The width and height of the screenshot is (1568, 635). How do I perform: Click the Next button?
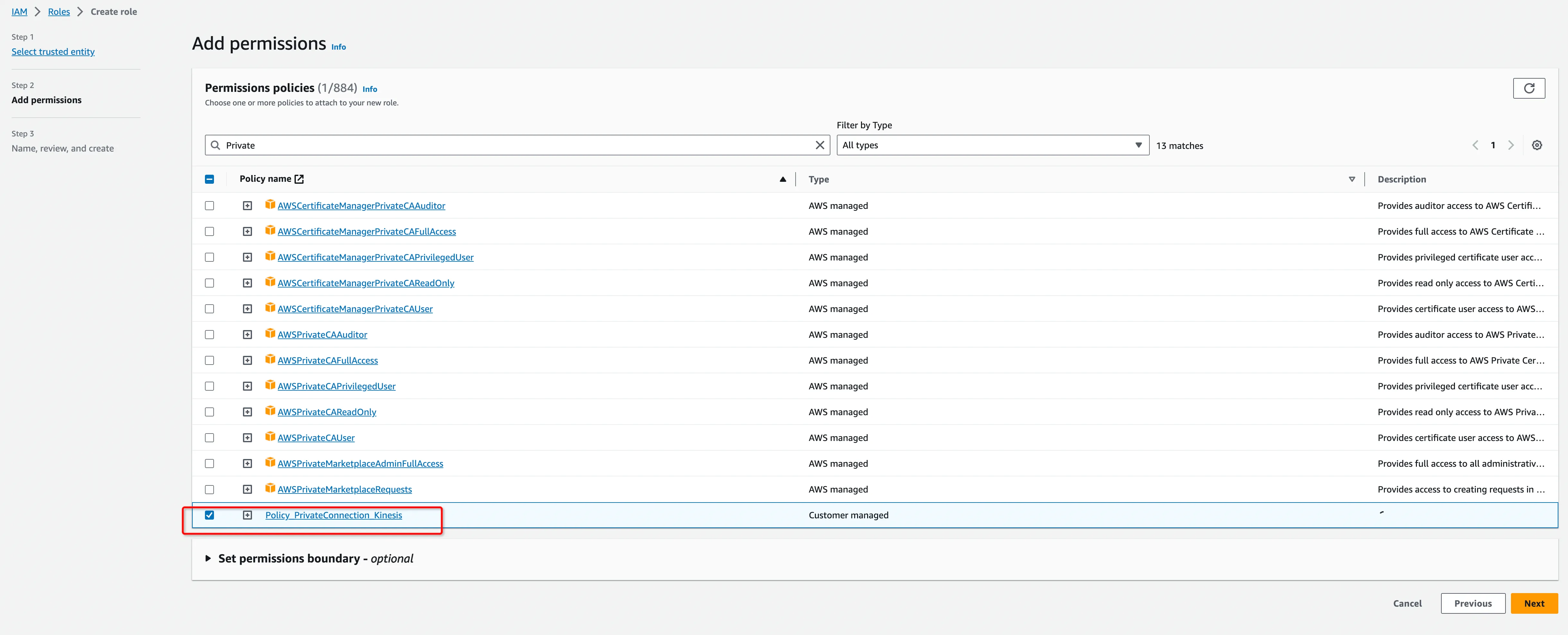click(x=1534, y=603)
